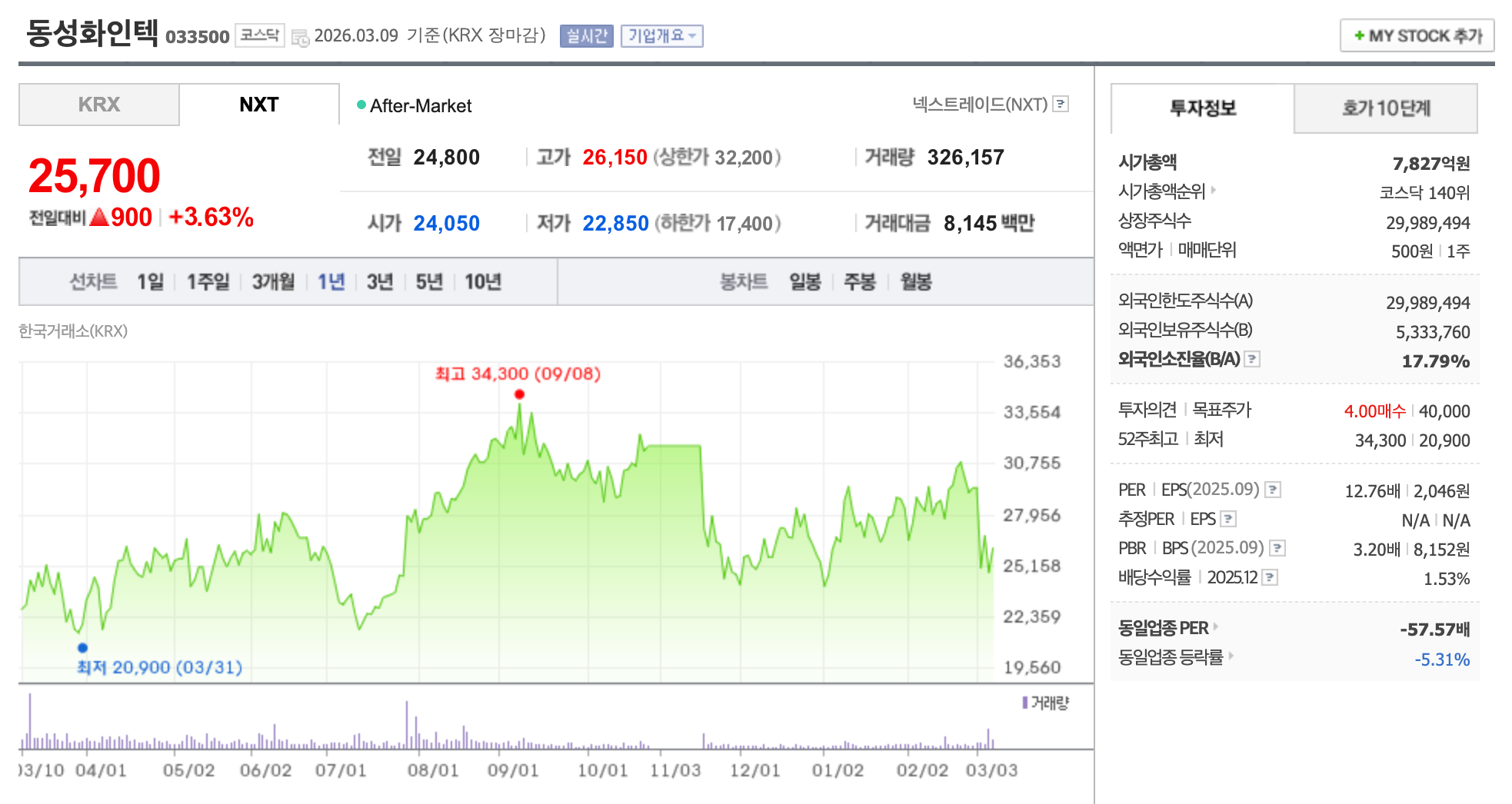The width and height of the screenshot is (1512, 804).
Task: Click the current price 25,700
Action: 95,176
